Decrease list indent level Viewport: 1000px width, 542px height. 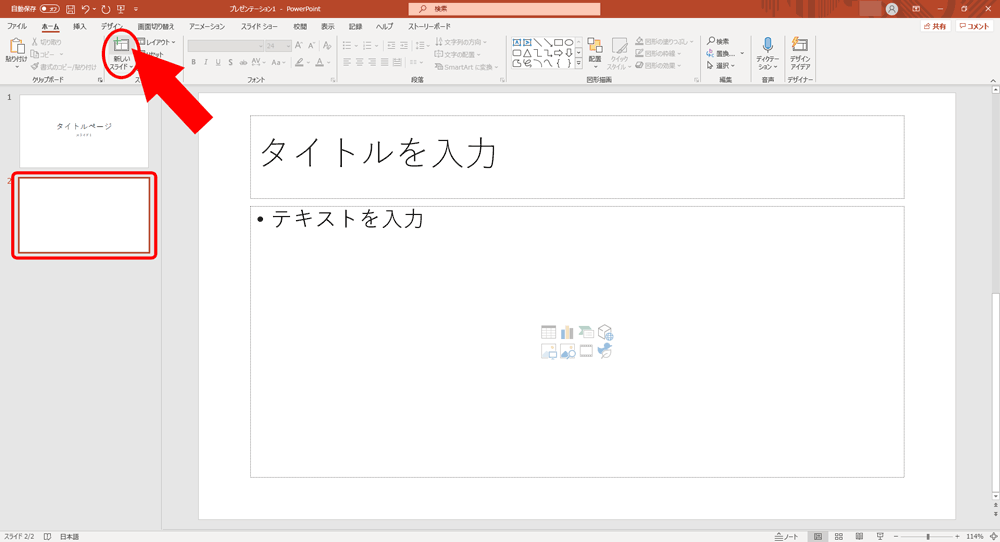click(x=391, y=45)
